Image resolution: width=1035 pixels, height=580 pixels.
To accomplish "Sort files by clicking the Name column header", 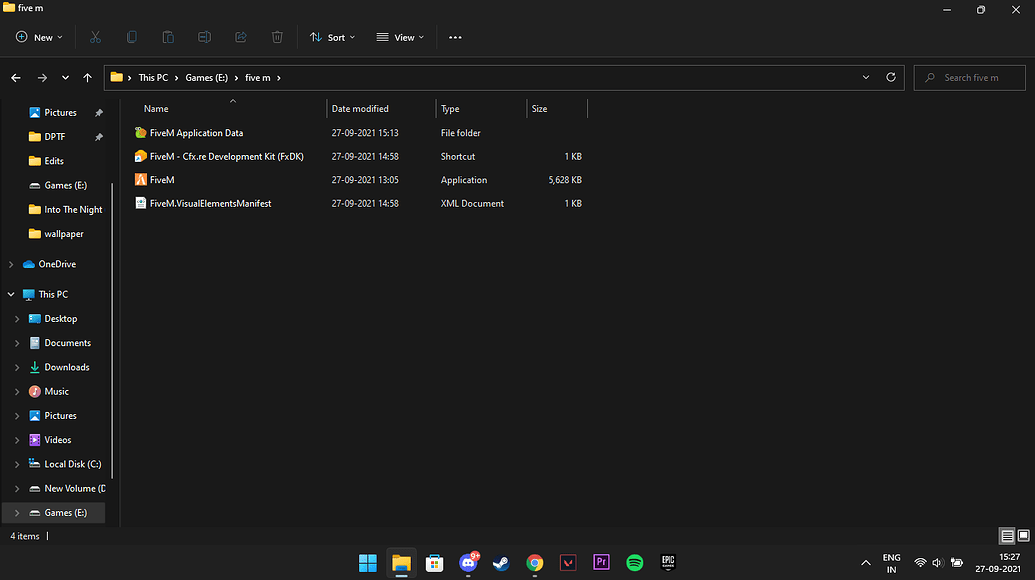I will [x=155, y=108].
